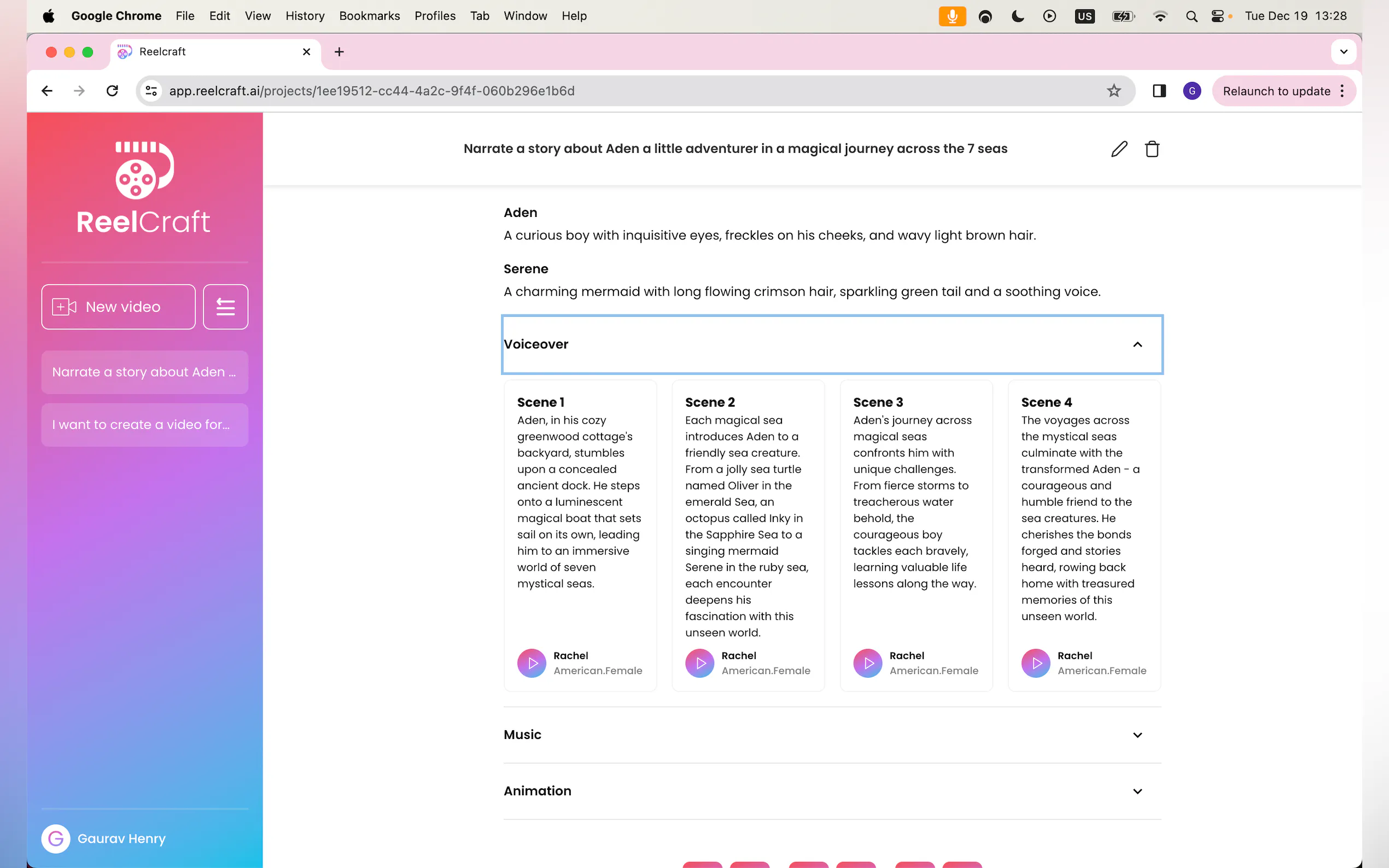Play the Scene 2 voiceover preview
1389x868 pixels.
pos(700,663)
